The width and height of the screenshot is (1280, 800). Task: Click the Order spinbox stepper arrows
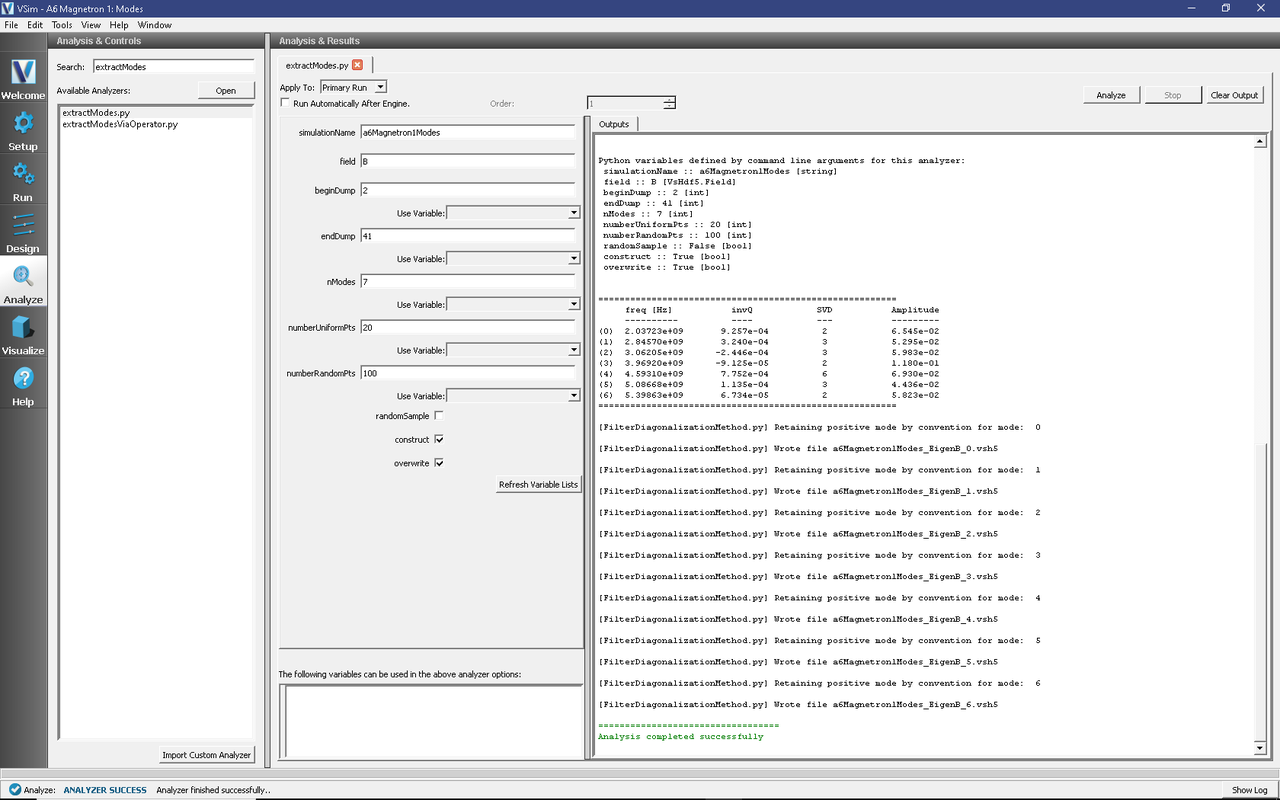[669, 103]
